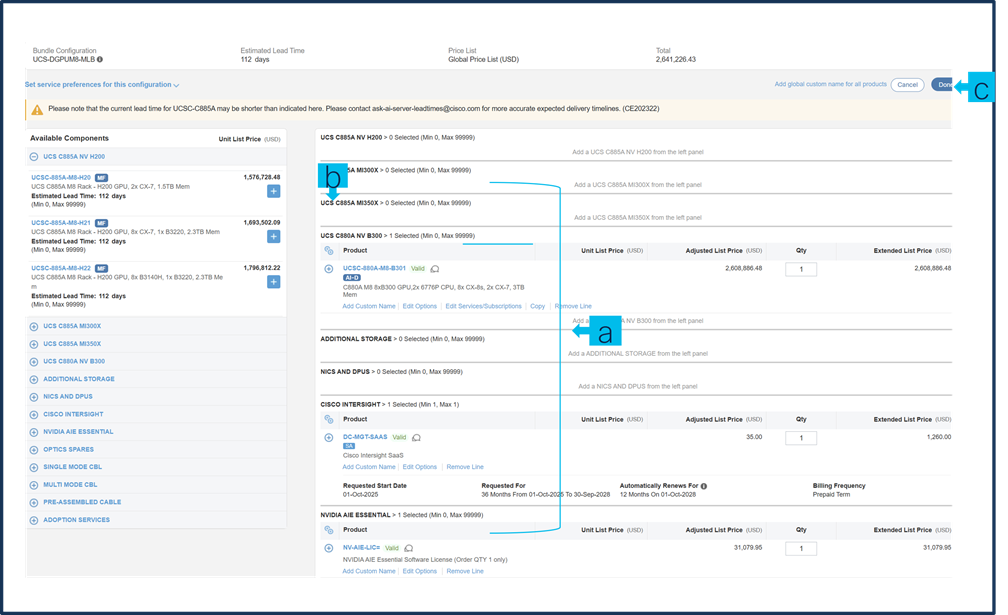This screenshot has height=615, width=1008.
Task: Click the AI-D badge under UCSC-880A-M8-B301
Action: [x=352, y=278]
